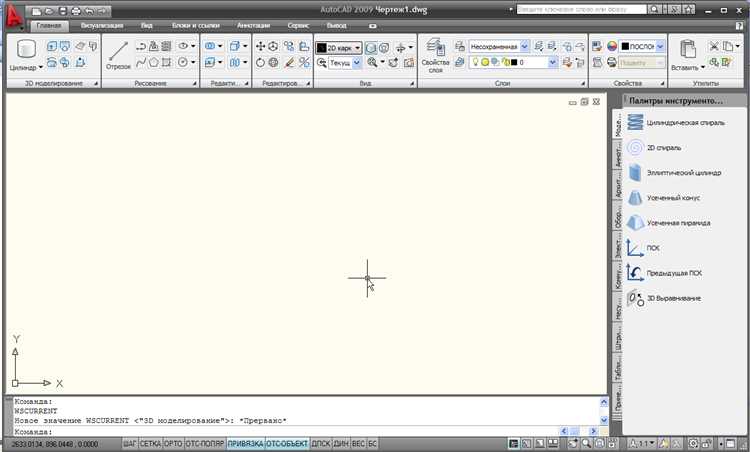This screenshot has height=452, width=750.
Task: Toggle ДИН dynamic input
Action: coord(341,444)
